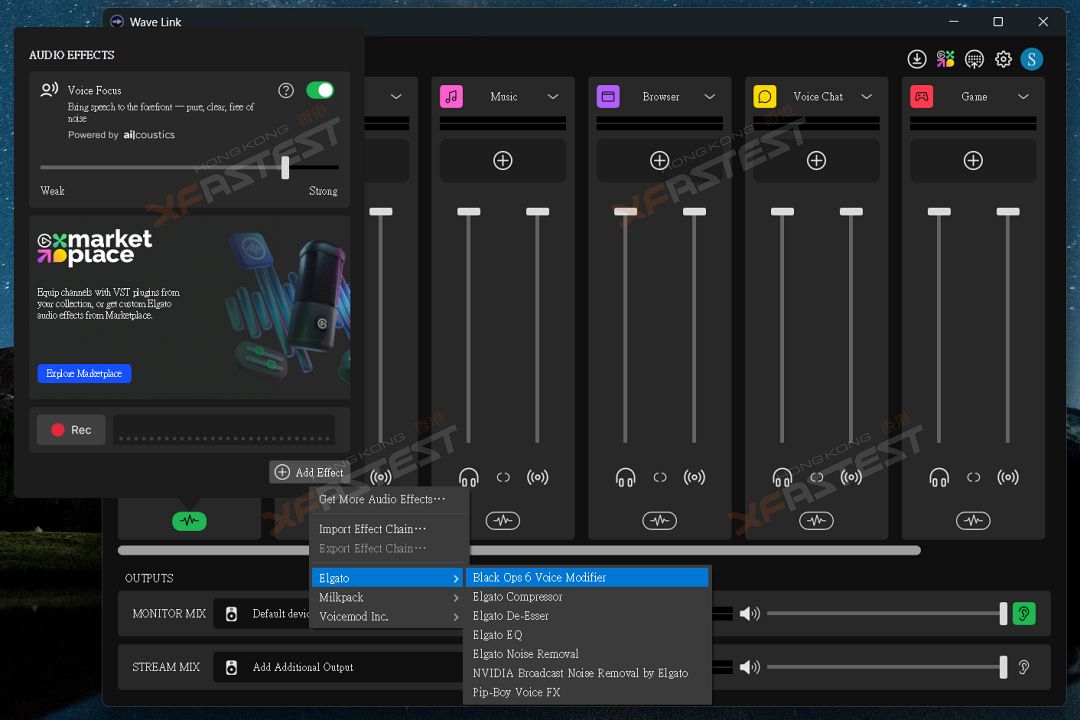
Task: Open the user profile S avatar
Action: pos(1031,59)
